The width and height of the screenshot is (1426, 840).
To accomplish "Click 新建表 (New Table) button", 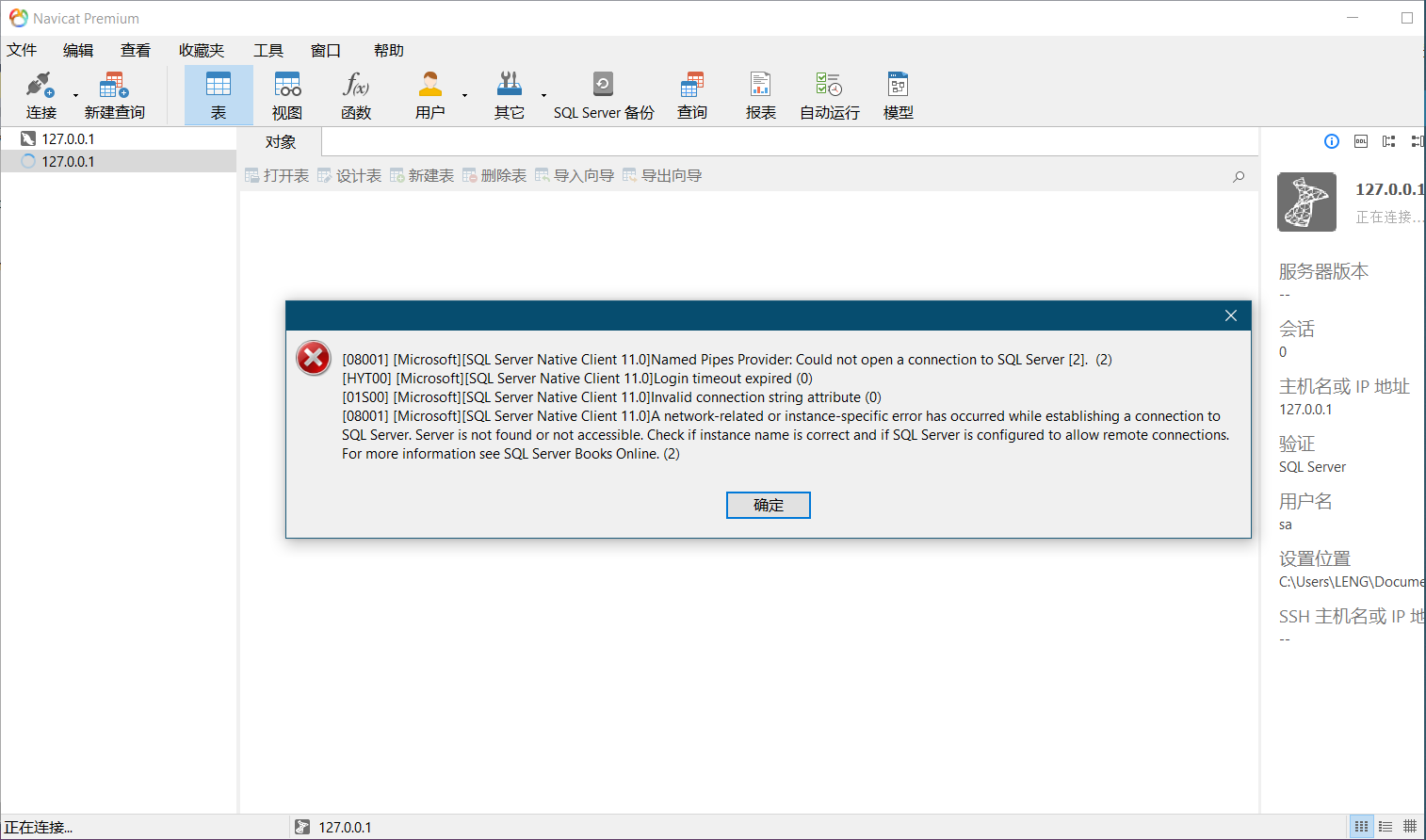I will pos(422,176).
